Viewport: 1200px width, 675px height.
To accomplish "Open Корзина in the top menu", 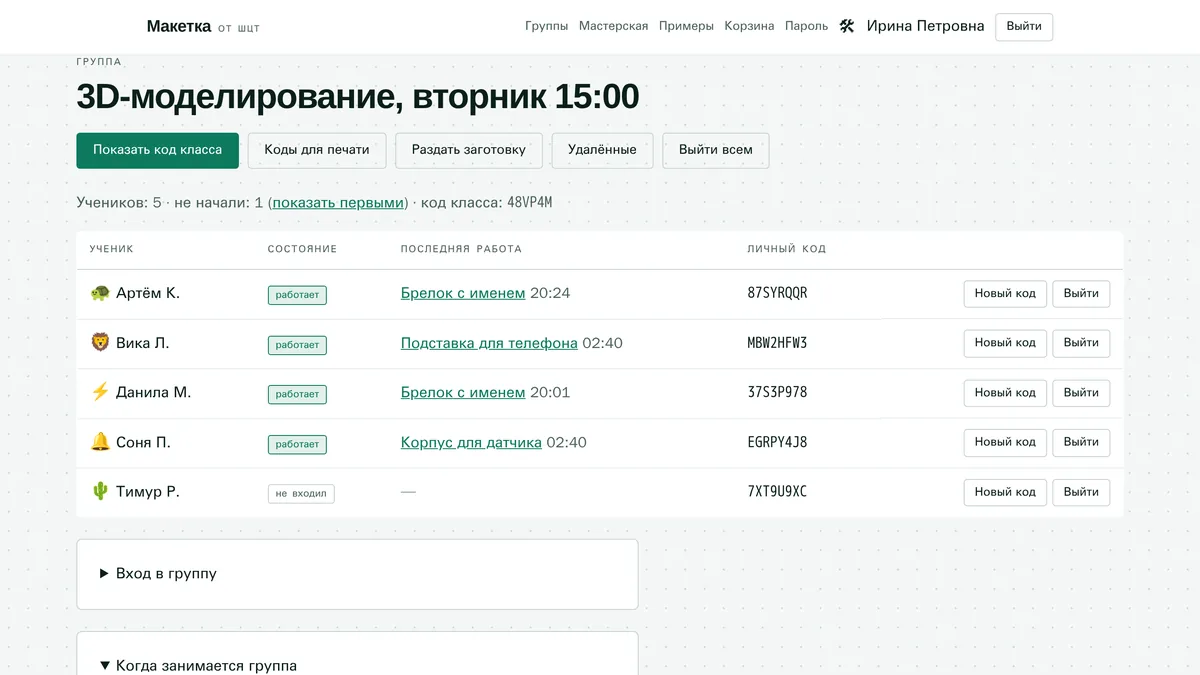I will click(x=749, y=26).
